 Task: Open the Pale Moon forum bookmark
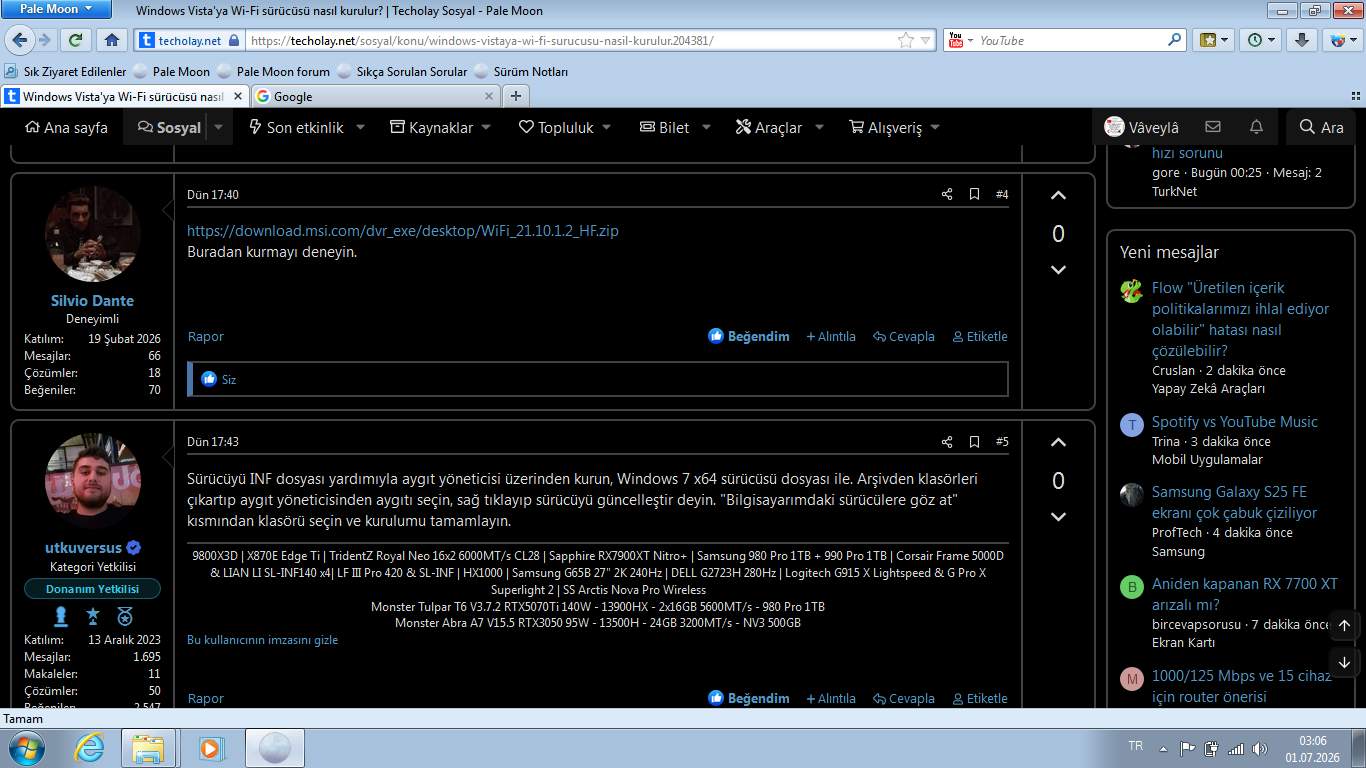point(273,71)
